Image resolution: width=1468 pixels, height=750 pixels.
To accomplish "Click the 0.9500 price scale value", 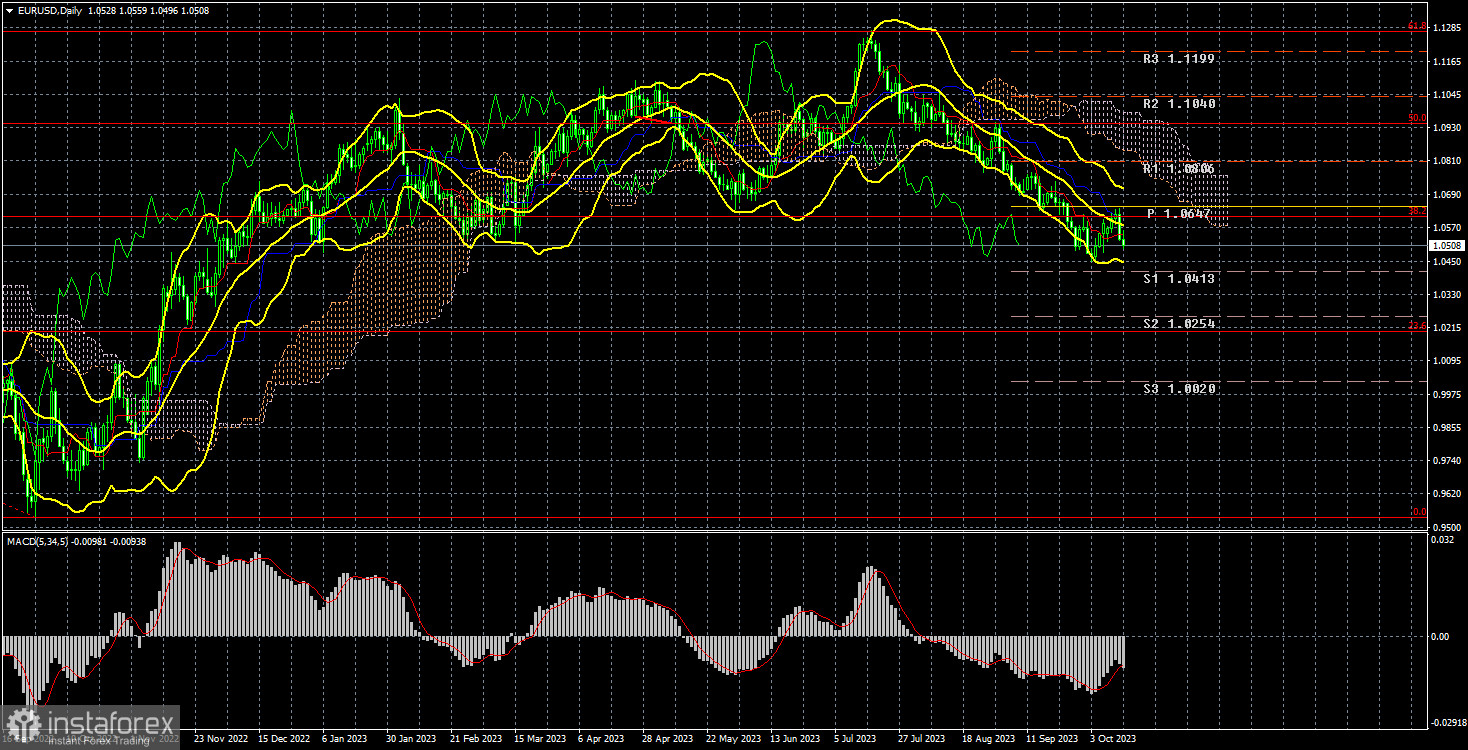I will pyautogui.click(x=1447, y=527).
